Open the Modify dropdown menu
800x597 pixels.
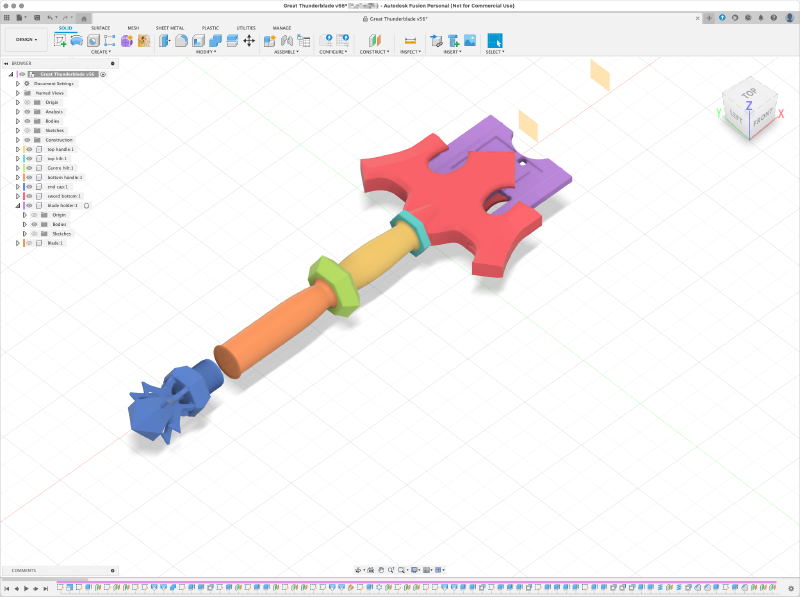pos(206,52)
